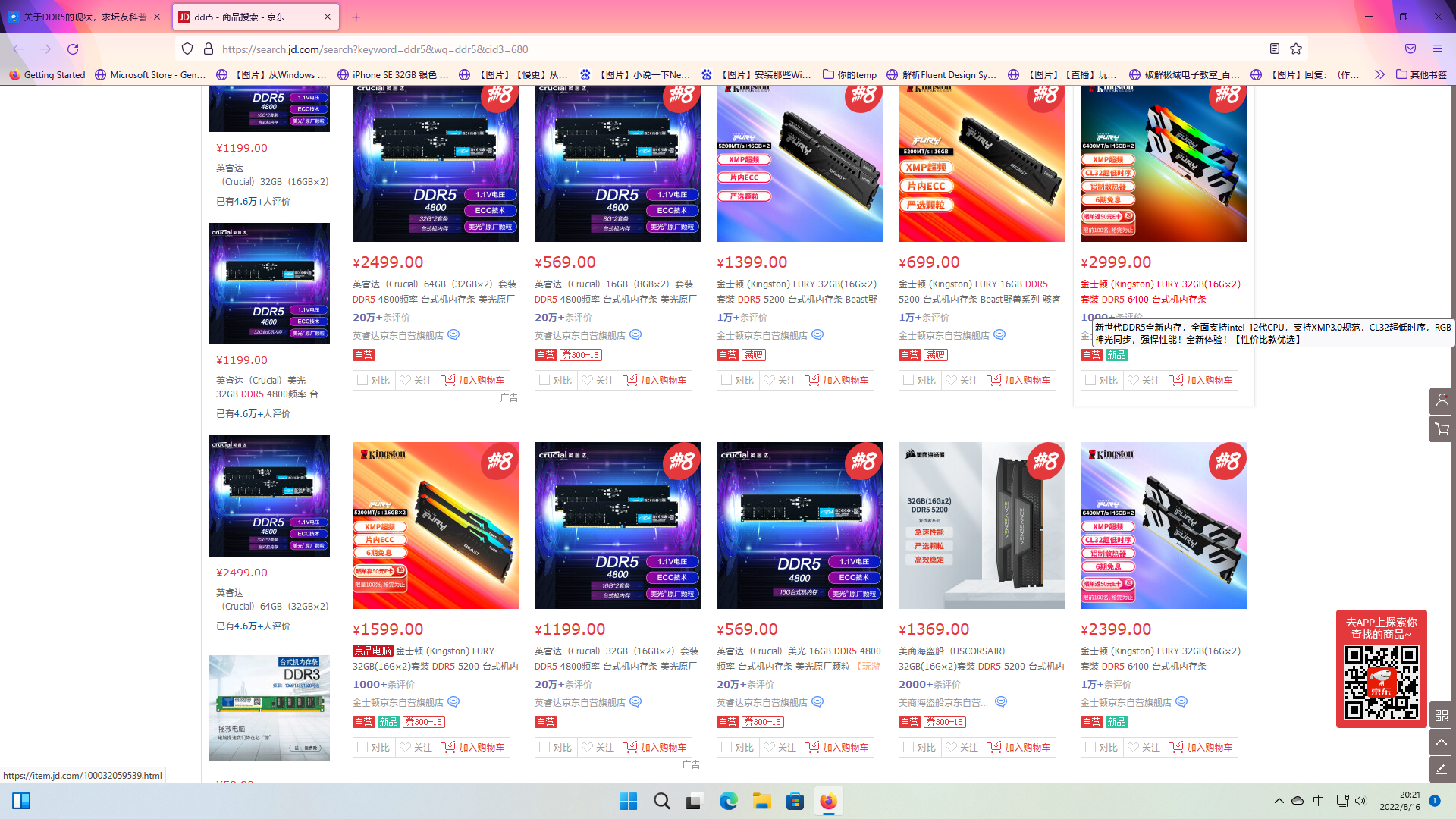The image size is (1456, 819).
Task: Open iPhone SE 32GB 银色 bookmark
Action: [393, 74]
